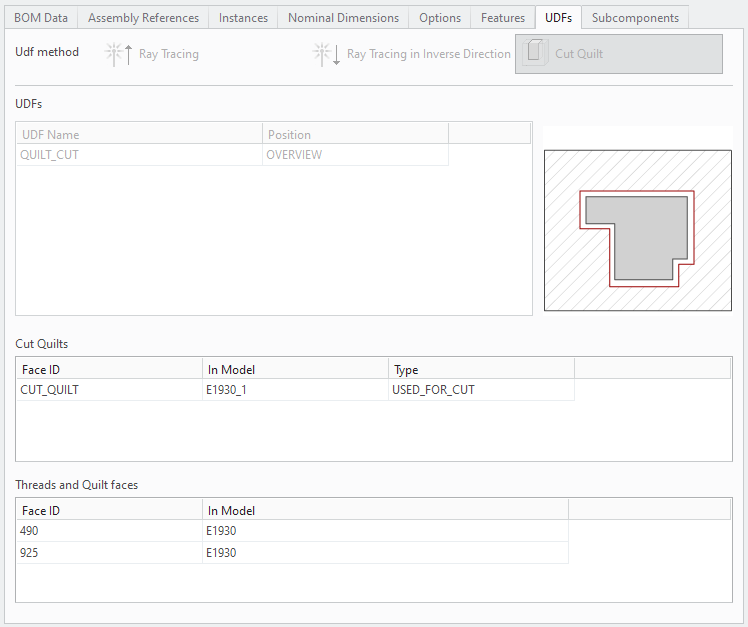Click E1930 cell in row 925
Screen dimensions: 748x627
pyautogui.click(x=385, y=553)
